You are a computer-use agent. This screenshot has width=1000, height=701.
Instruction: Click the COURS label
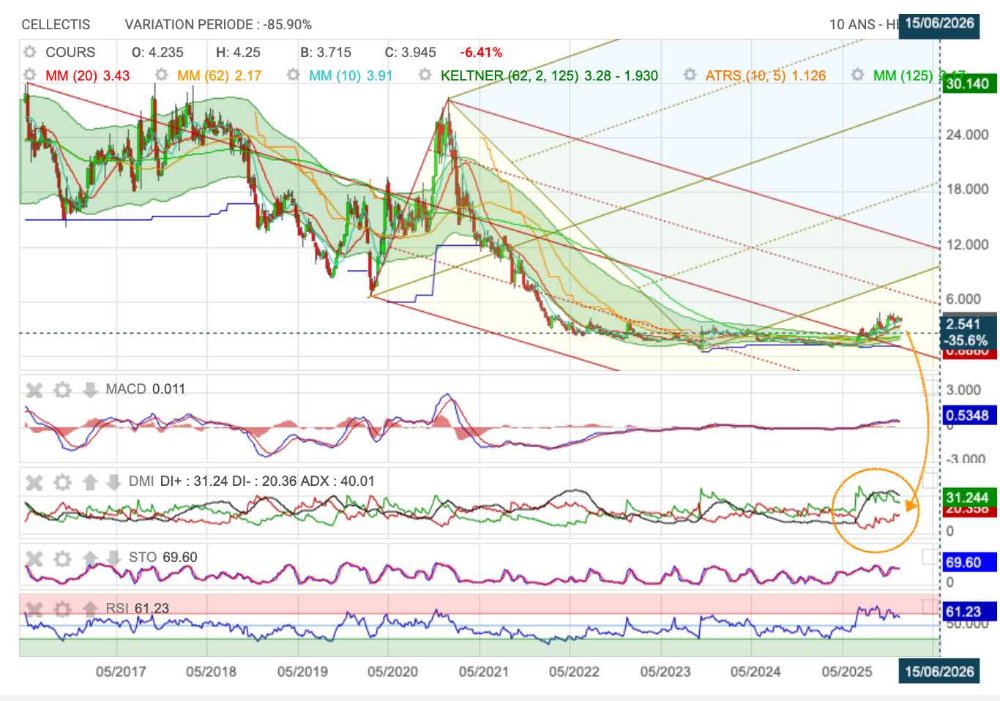pyautogui.click(x=70, y=52)
